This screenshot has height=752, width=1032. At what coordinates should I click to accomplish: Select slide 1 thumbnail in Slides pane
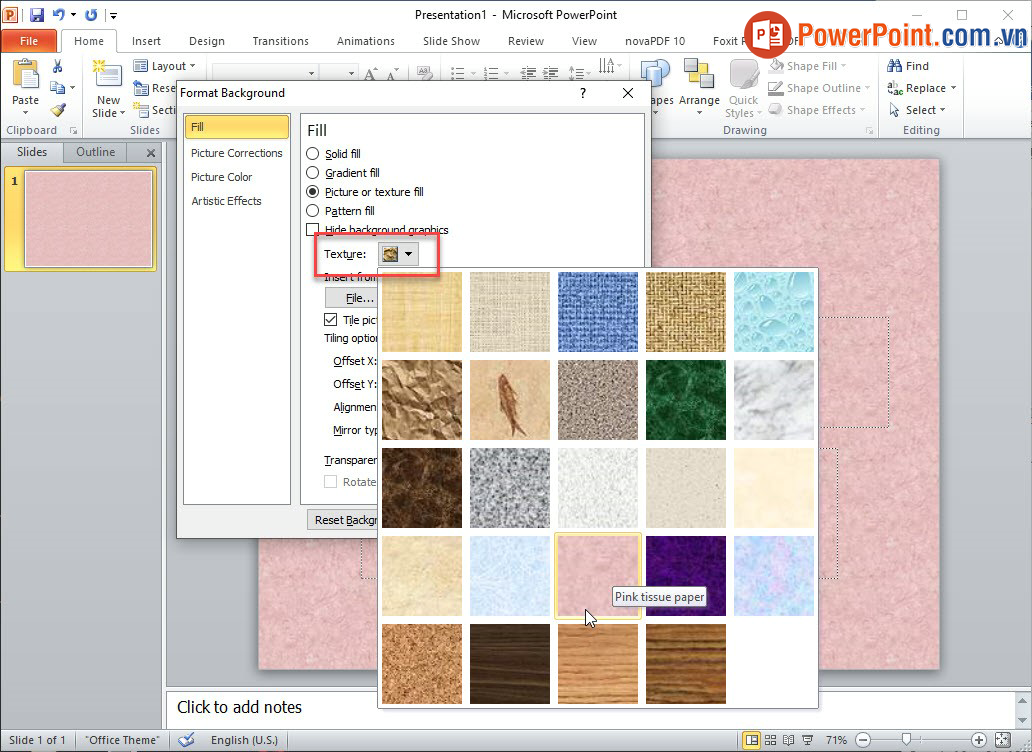[88, 219]
